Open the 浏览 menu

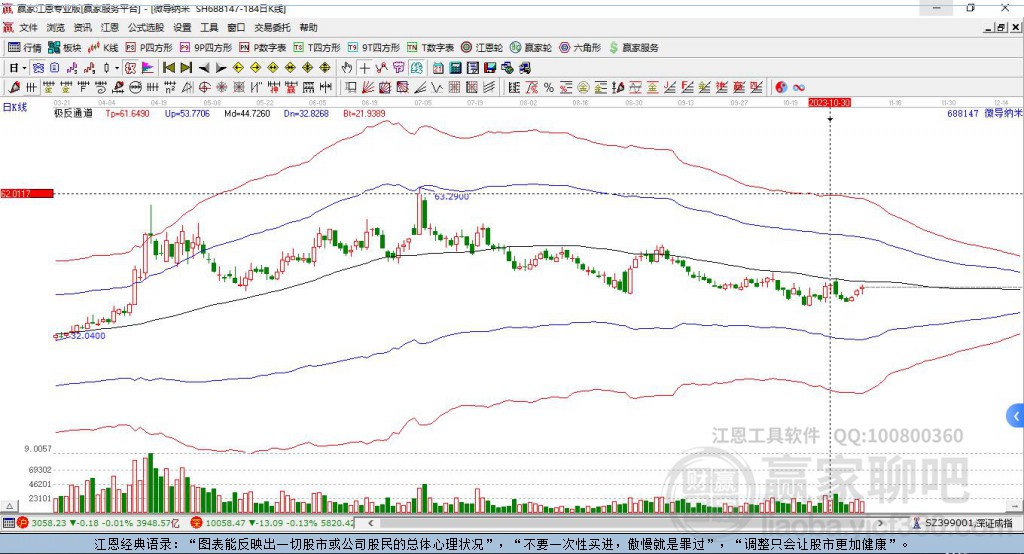(x=56, y=27)
